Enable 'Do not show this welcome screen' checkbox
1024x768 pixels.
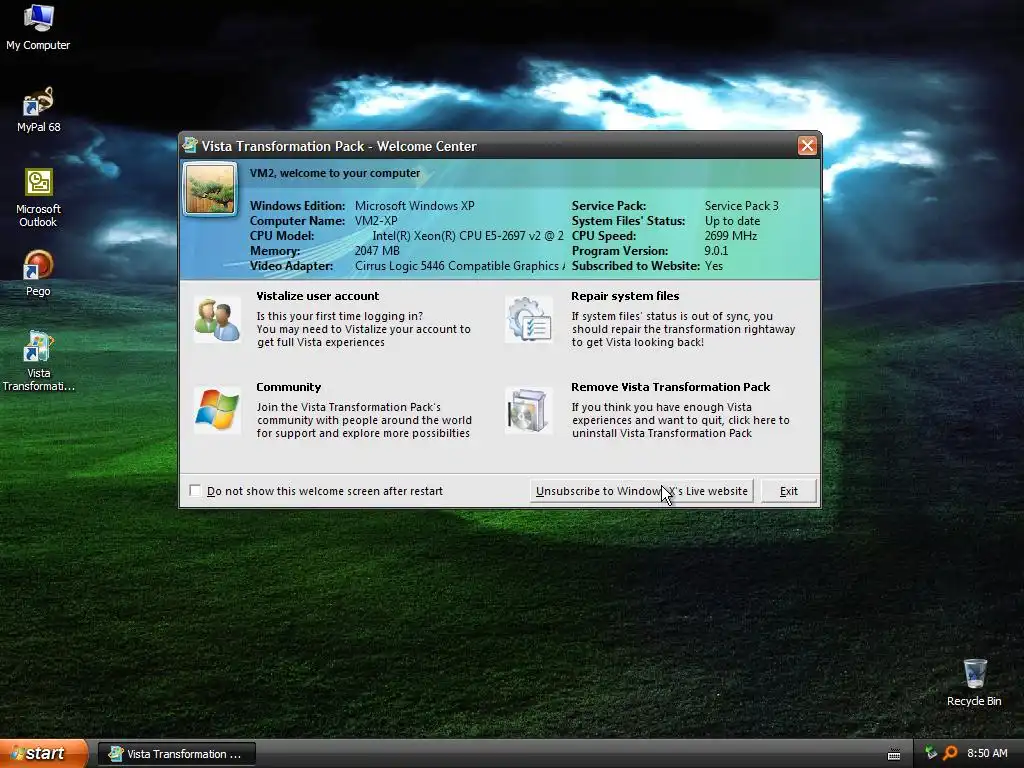click(195, 490)
